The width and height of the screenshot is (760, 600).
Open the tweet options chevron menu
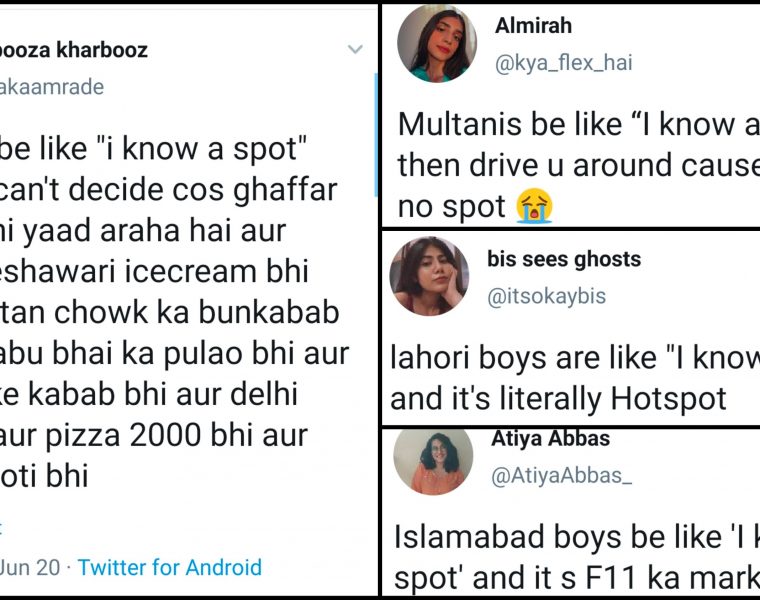pyautogui.click(x=355, y=49)
